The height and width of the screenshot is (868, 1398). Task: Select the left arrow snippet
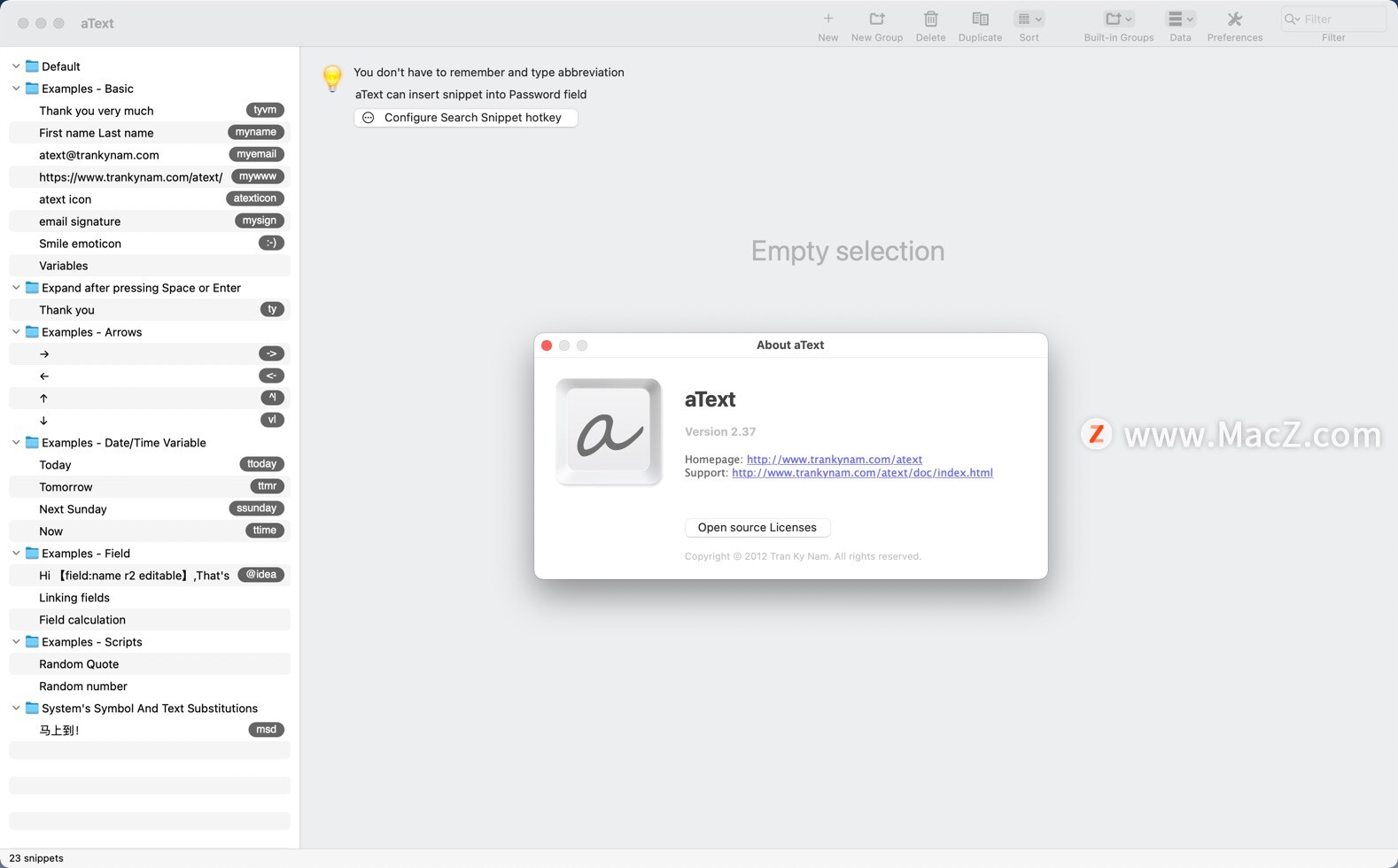[150, 376]
